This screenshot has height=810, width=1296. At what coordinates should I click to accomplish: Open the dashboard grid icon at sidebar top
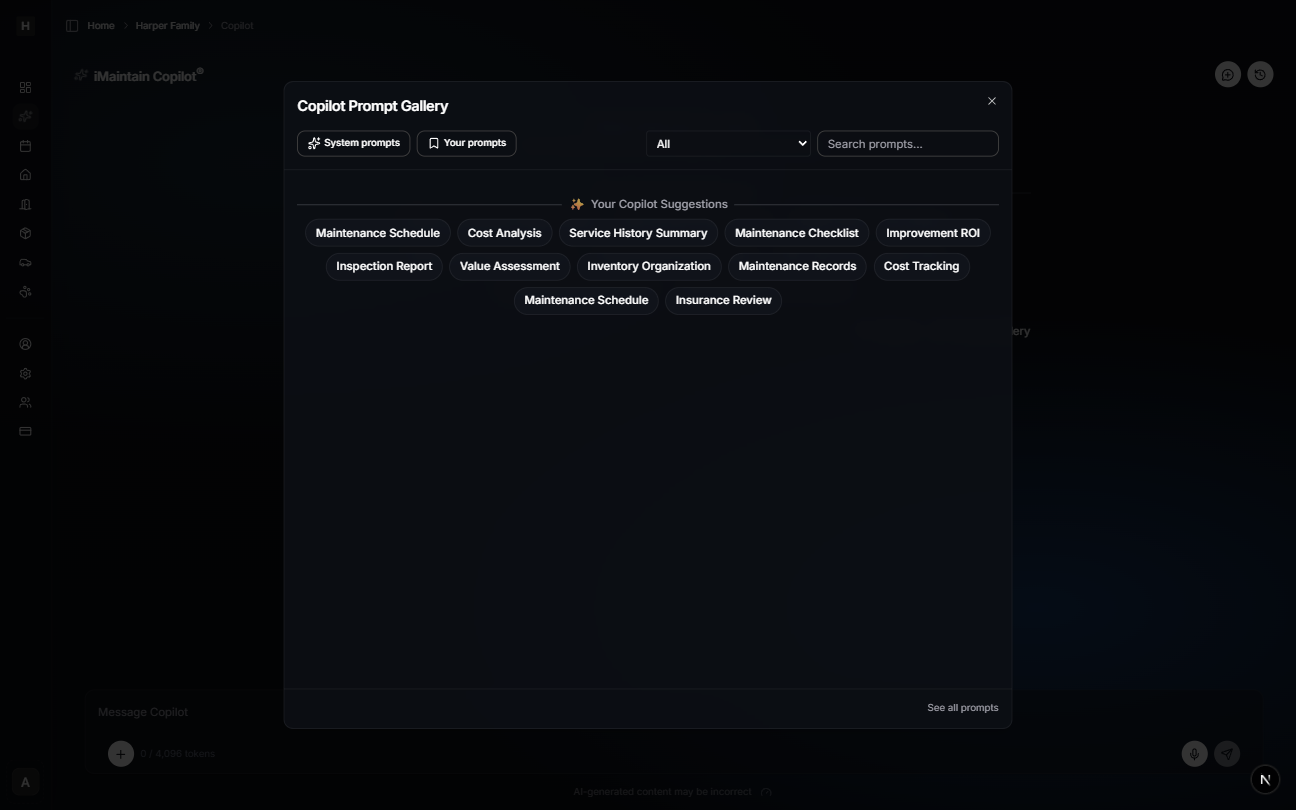pyautogui.click(x=25, y=87)
